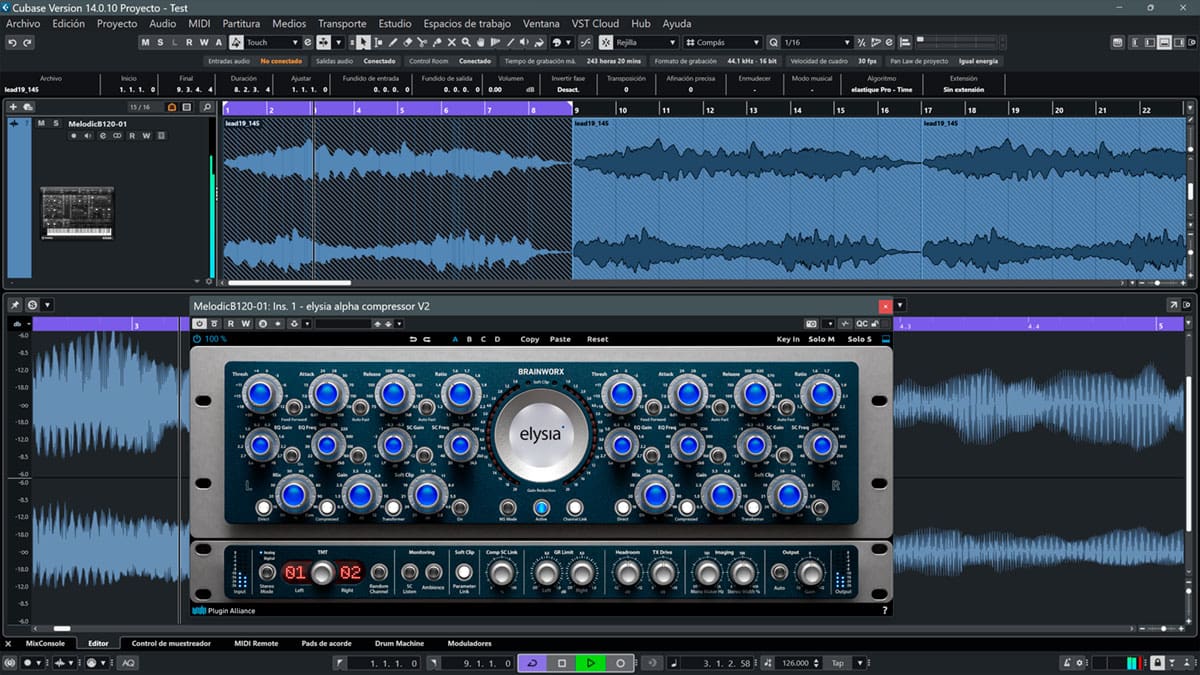Open the Rejilla snap type dropdown
This screenshot has height=675, width=1200.
point(672,42)
